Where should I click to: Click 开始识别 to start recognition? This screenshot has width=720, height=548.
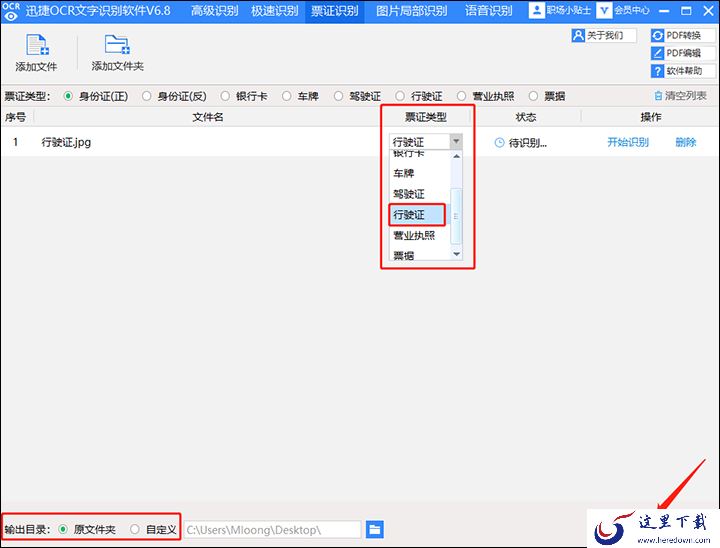pyautogui.click(x=628, y=142)
